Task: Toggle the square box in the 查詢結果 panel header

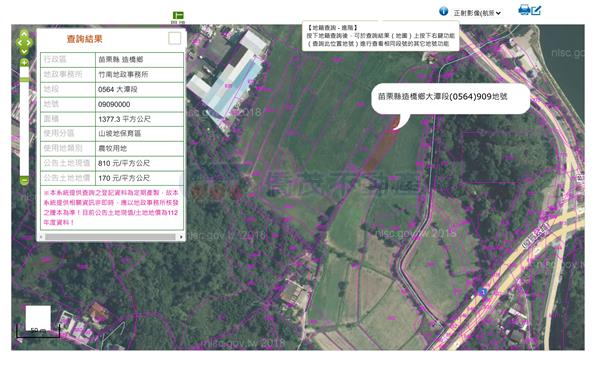Action: click(174, 38)
